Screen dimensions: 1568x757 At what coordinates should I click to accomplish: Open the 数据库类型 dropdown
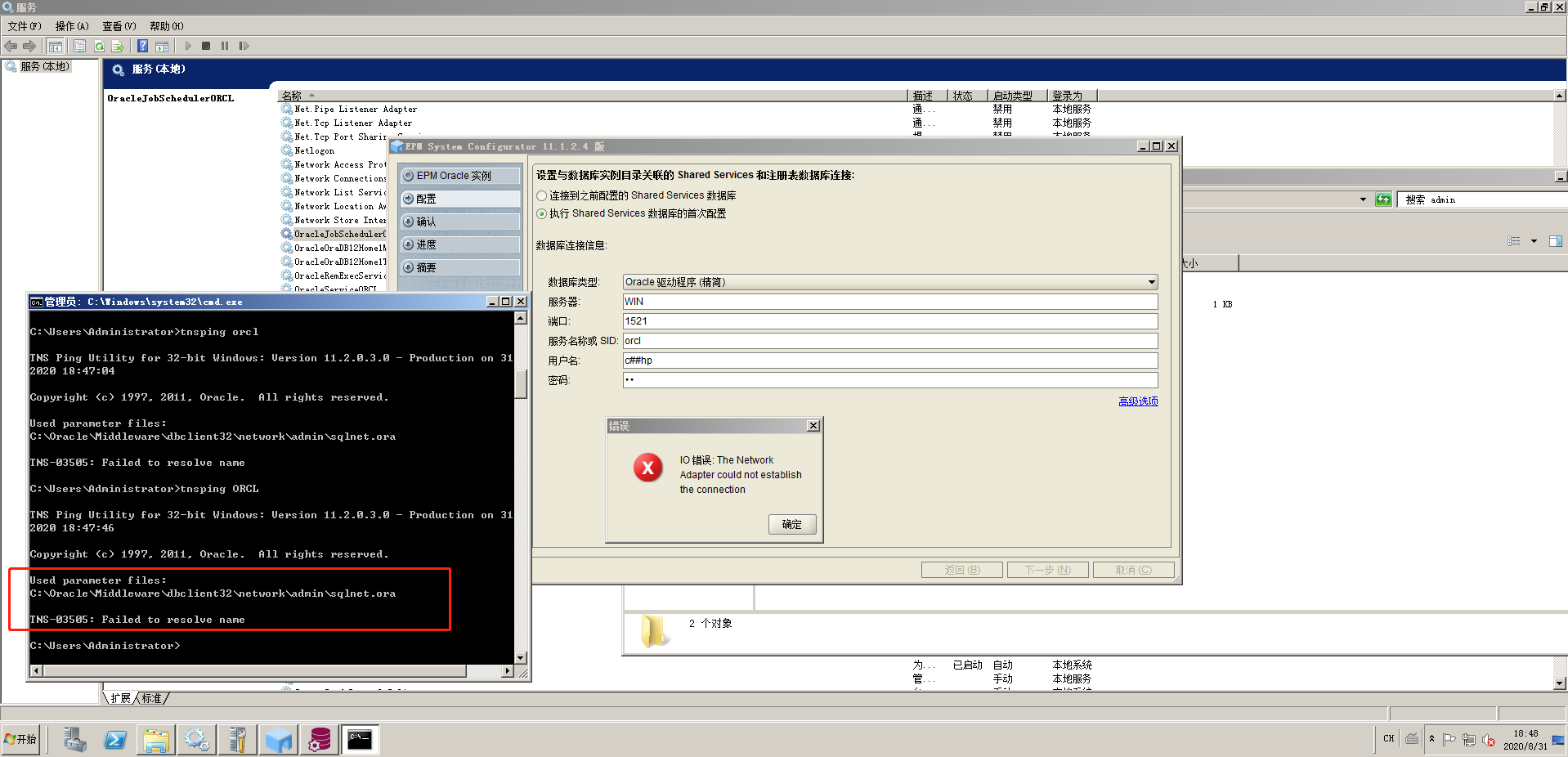click(1150, 282)
